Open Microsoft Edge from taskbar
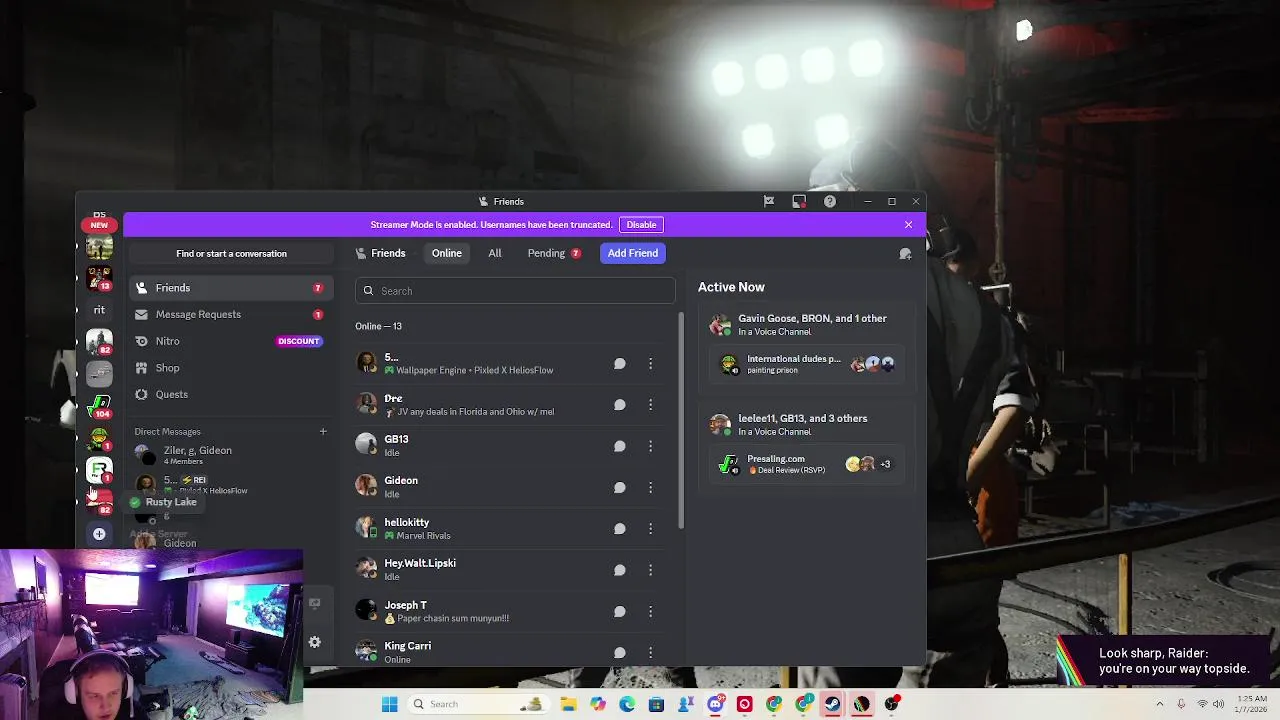Viewport: 1280px width, 720px height. (627, 704)
